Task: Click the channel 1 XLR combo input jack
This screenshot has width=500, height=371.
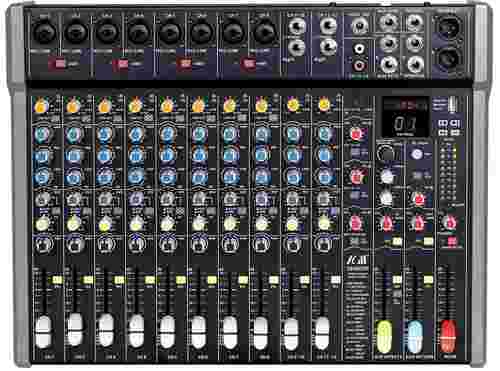Action: pos(45,33)
